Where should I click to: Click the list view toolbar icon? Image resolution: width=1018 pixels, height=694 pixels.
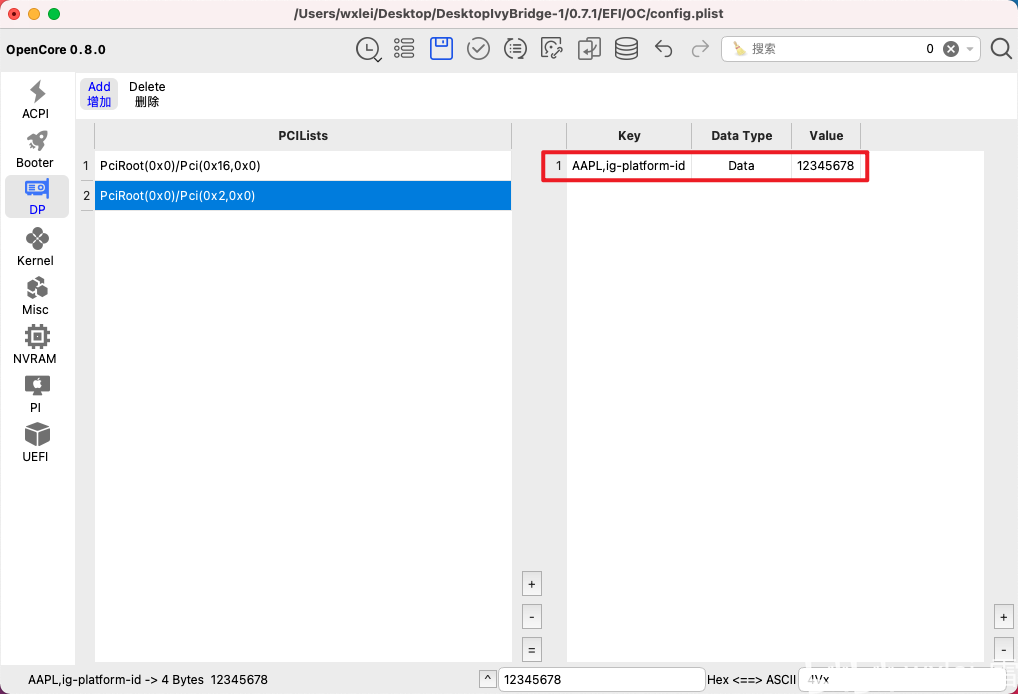[x=404, y=49]
